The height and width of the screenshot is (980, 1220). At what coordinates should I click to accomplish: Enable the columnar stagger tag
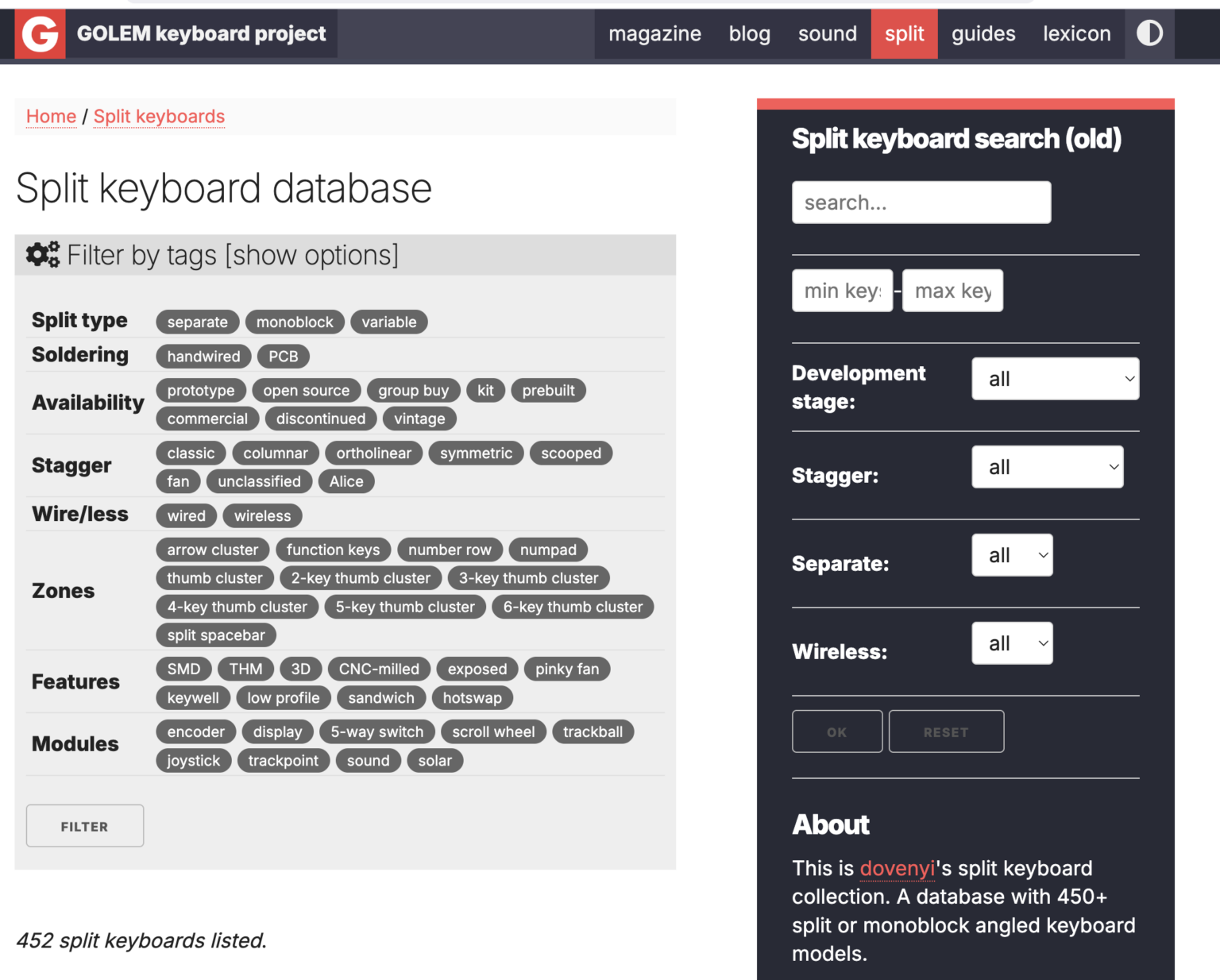click(x=275, y=453)
